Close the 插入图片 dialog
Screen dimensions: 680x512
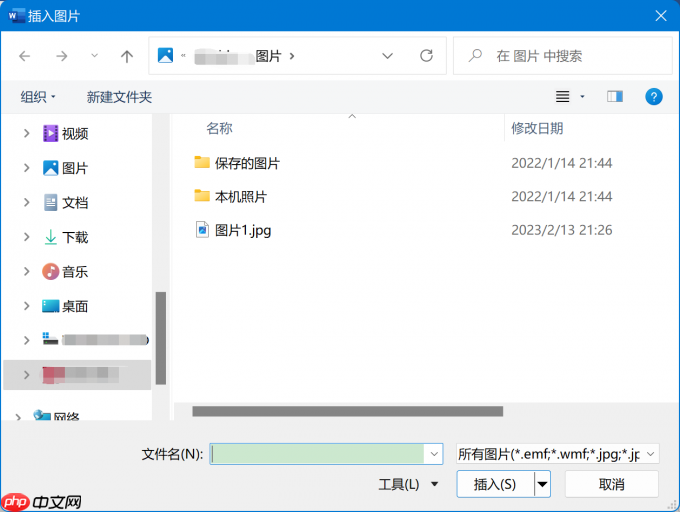(x=661, y=16)
